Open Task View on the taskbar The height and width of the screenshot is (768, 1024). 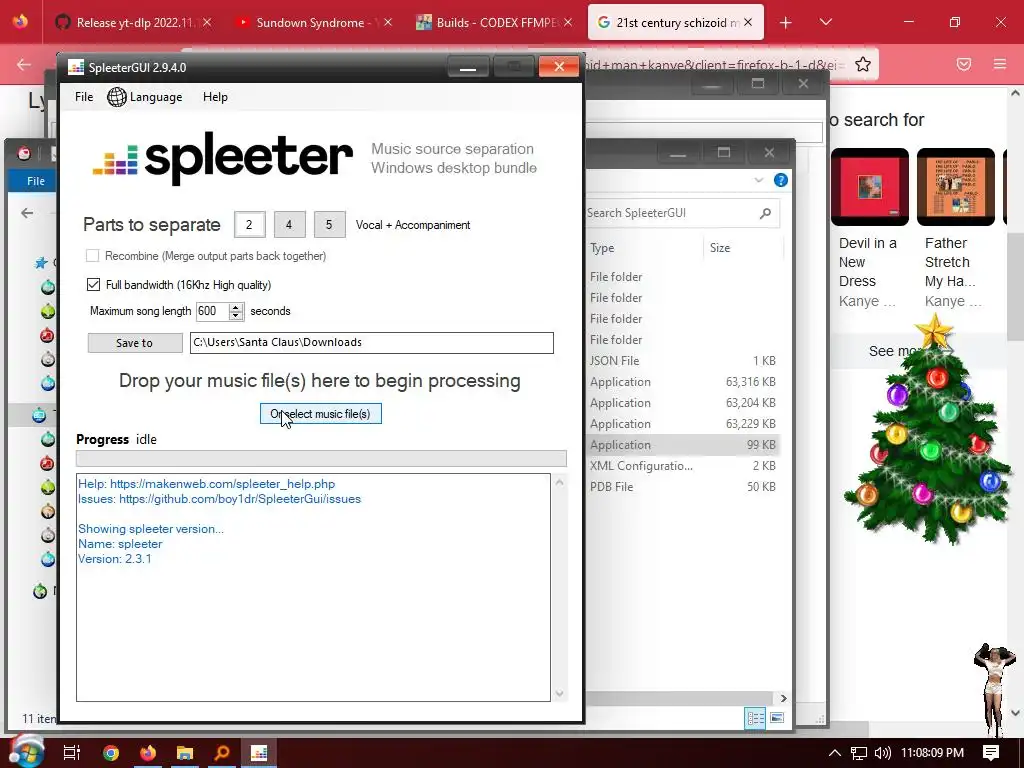coord(71,753)
